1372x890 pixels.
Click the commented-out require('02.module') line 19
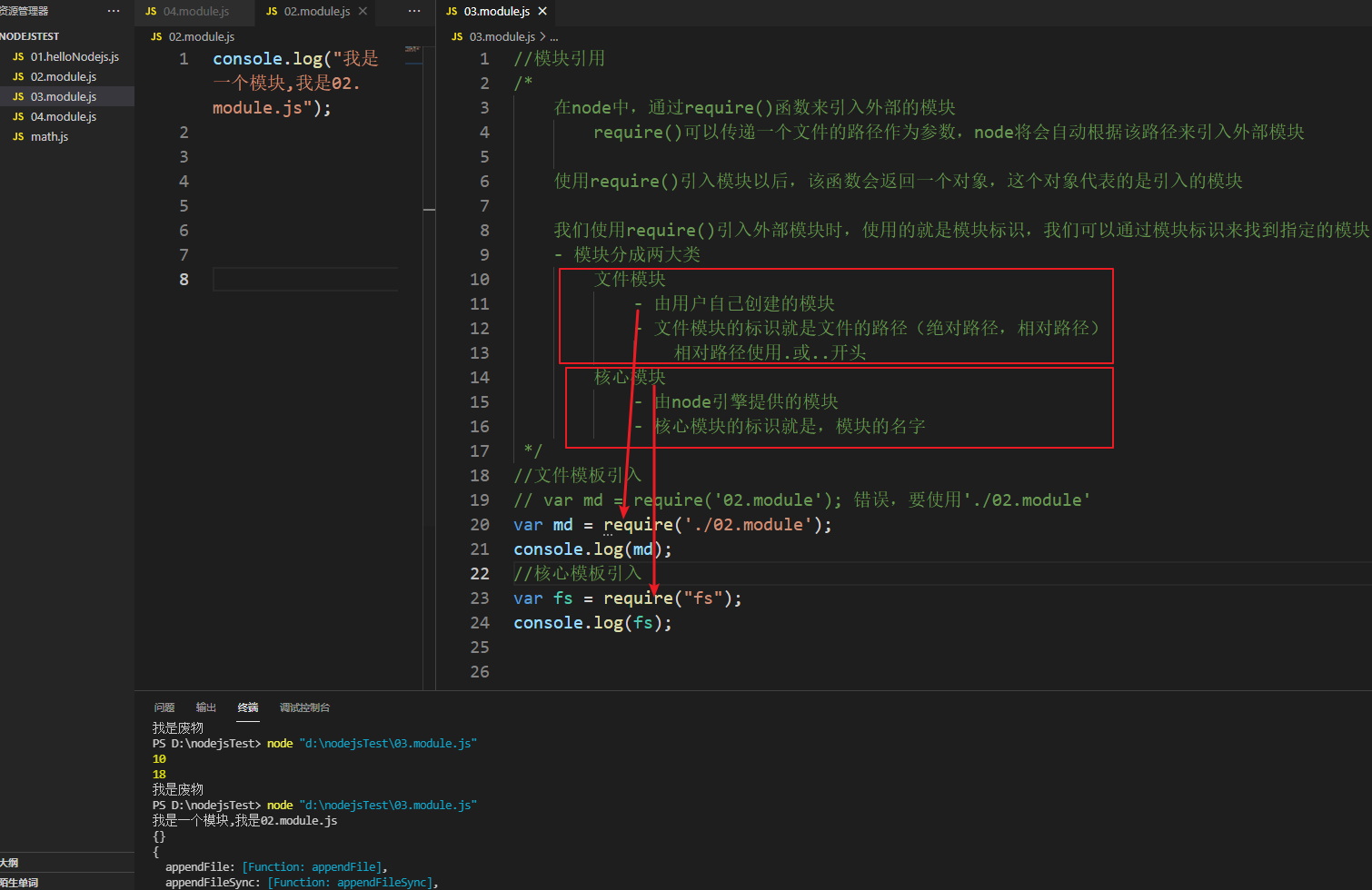pos(801,500)
